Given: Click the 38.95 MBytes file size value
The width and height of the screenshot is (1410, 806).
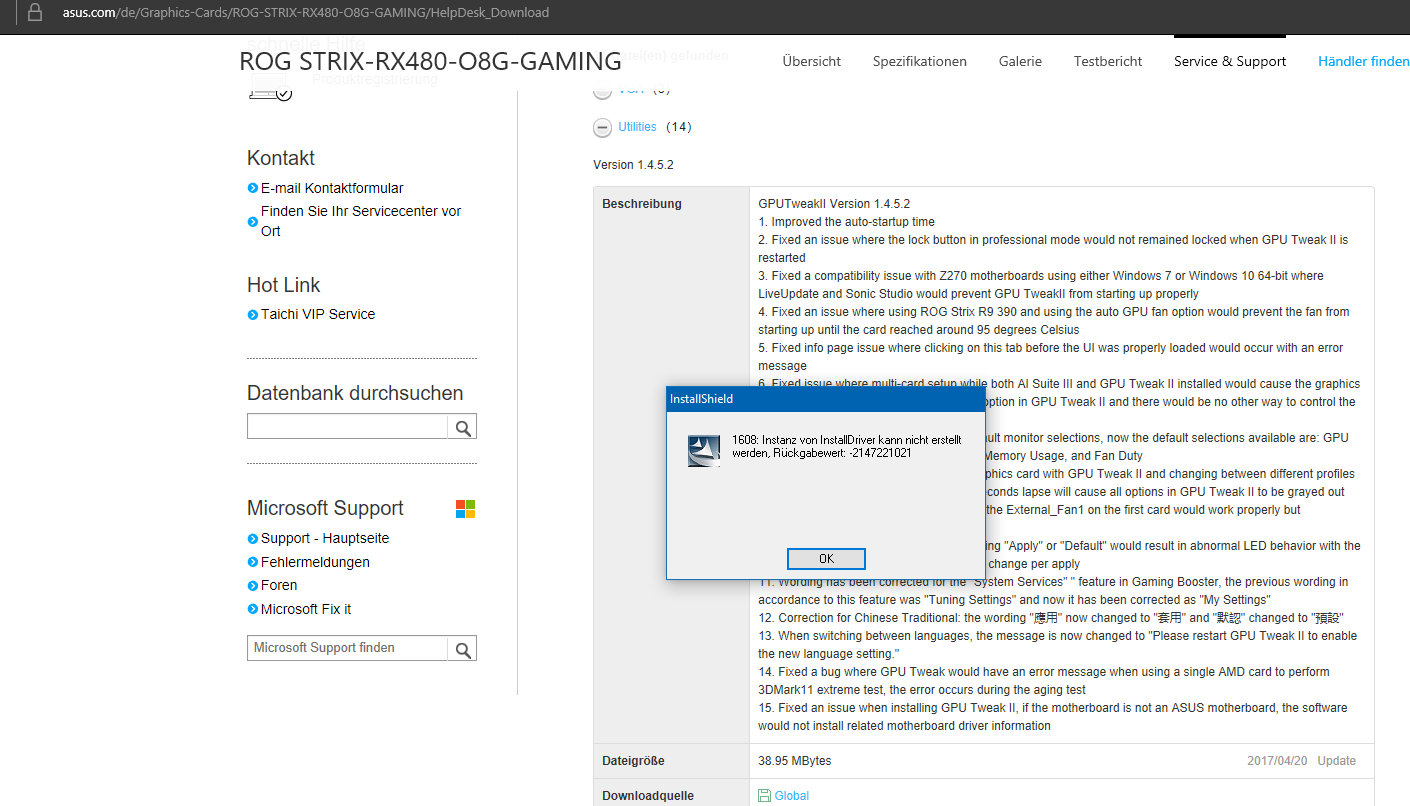Looking at the screenshot, I should pyautogui.click(x=795, y=761).
